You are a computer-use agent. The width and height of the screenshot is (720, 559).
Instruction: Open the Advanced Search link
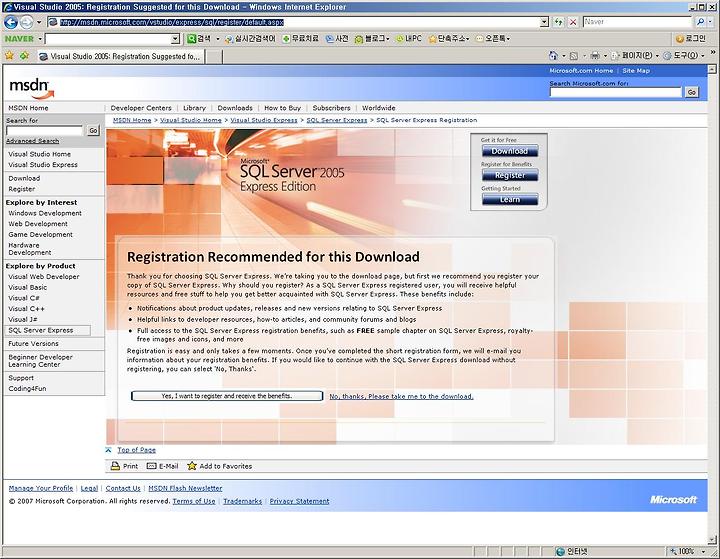(x=33, y=141)
